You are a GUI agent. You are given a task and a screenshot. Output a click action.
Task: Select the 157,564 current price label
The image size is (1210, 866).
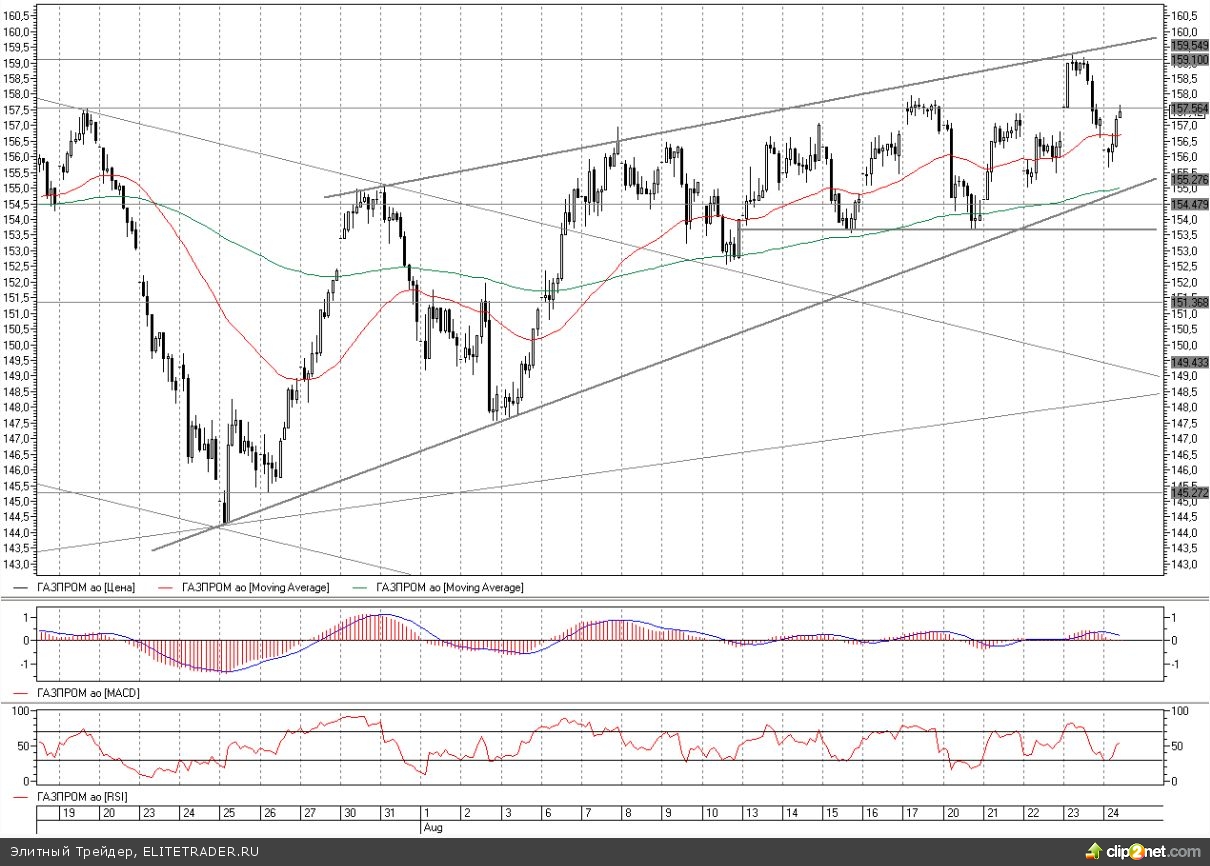pyautogui.click(x=1188, y=108)
